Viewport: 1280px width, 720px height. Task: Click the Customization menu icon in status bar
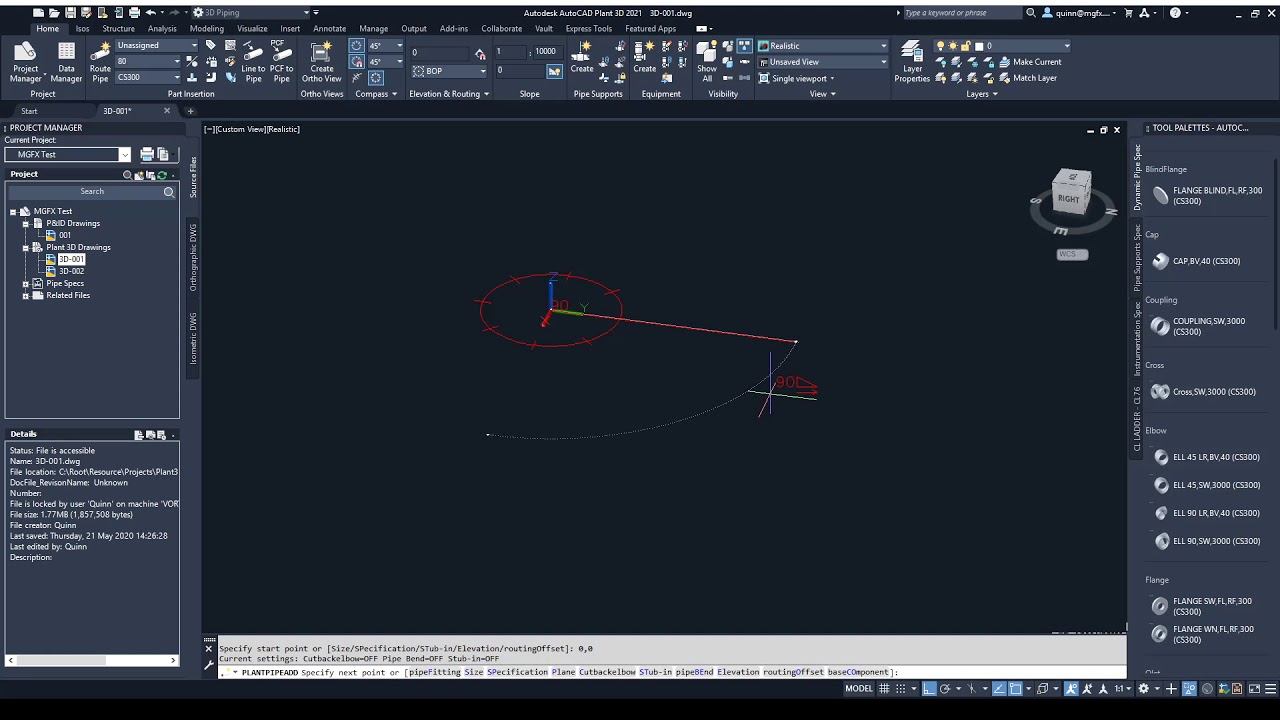[1271, 688]
